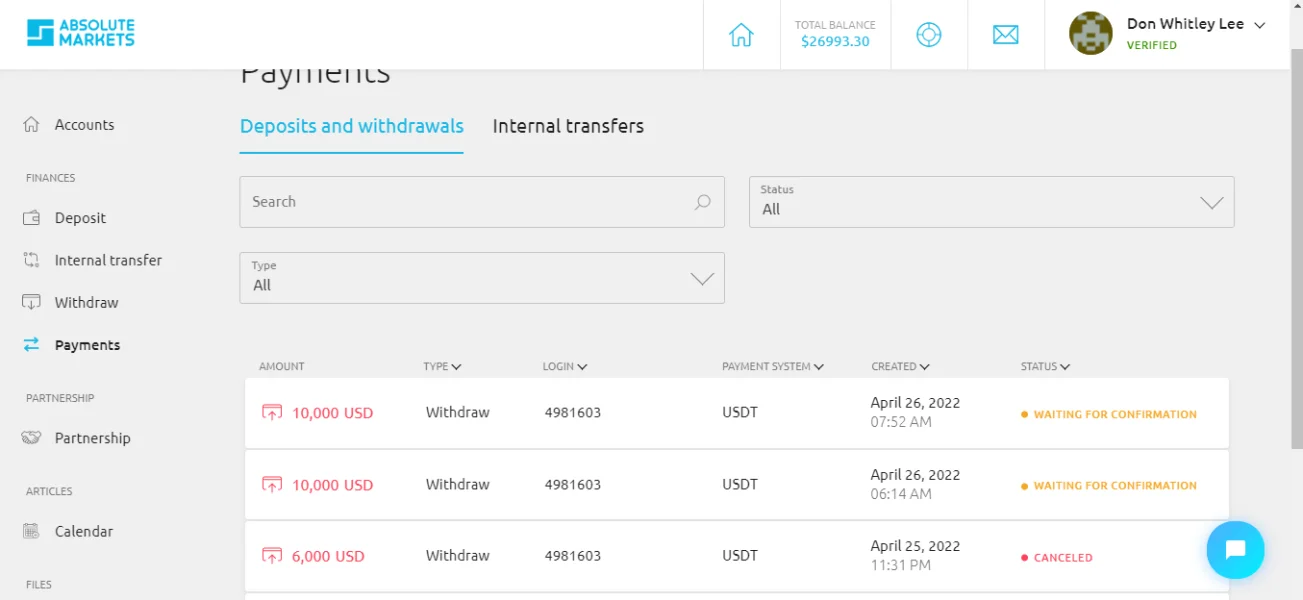The image size is (1303, 600).
Task: Sort by Created column header
Action: tap(900, 367)
